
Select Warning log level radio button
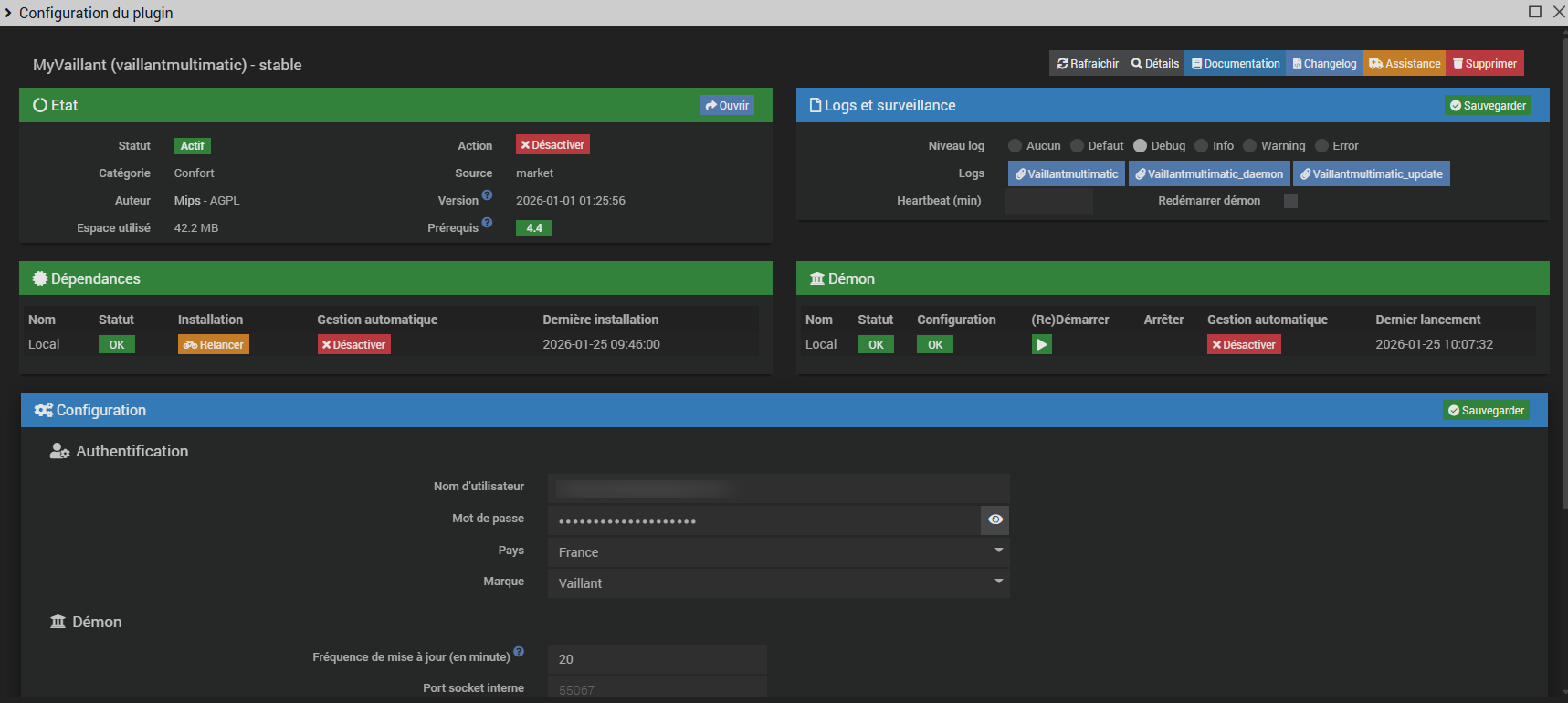pos(1249,146)
